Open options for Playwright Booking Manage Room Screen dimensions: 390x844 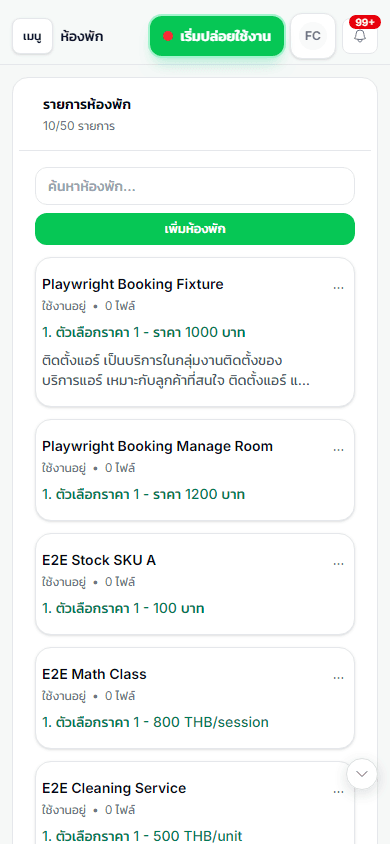338,449
